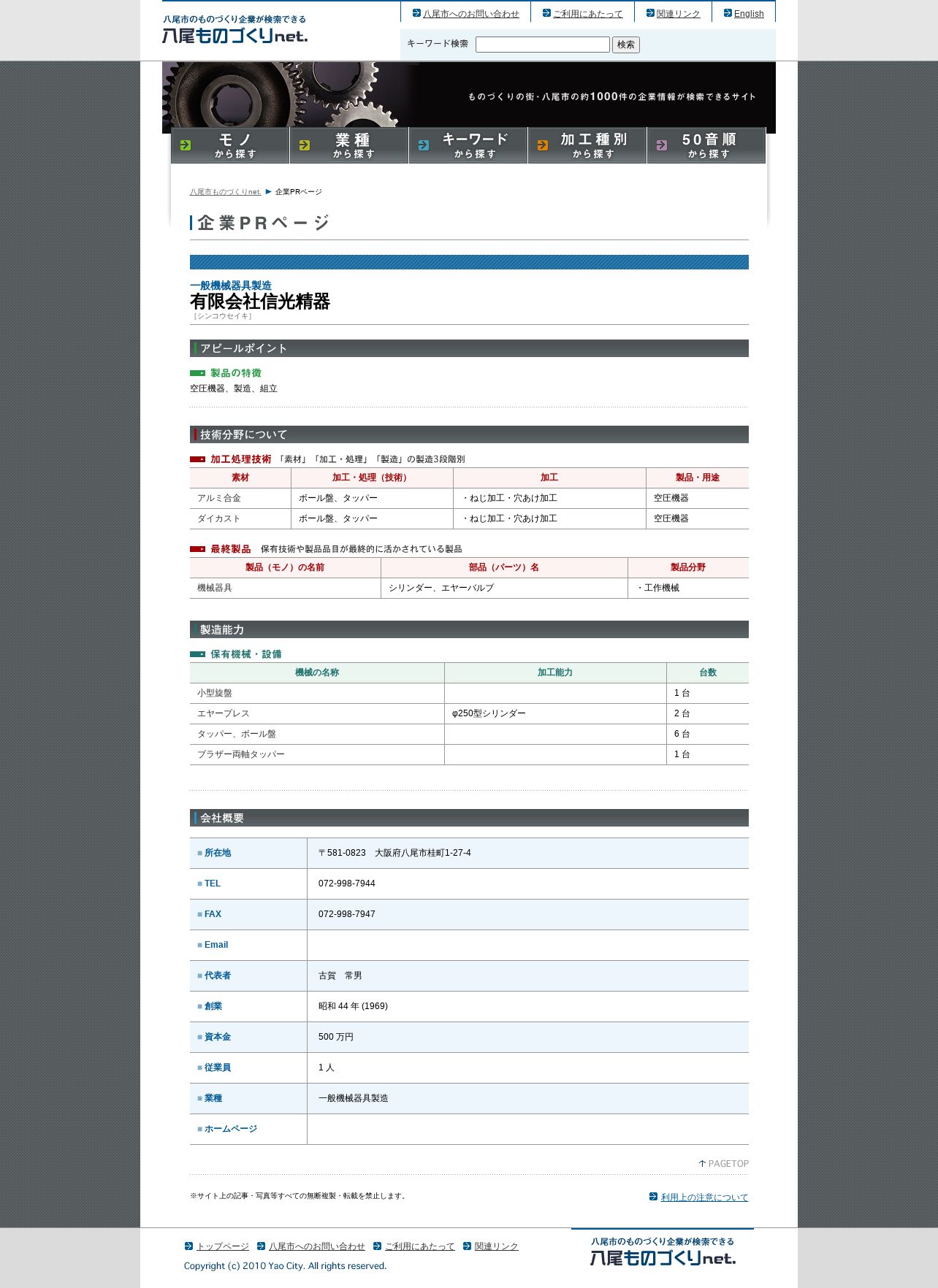Switch to the English version link

749,14
